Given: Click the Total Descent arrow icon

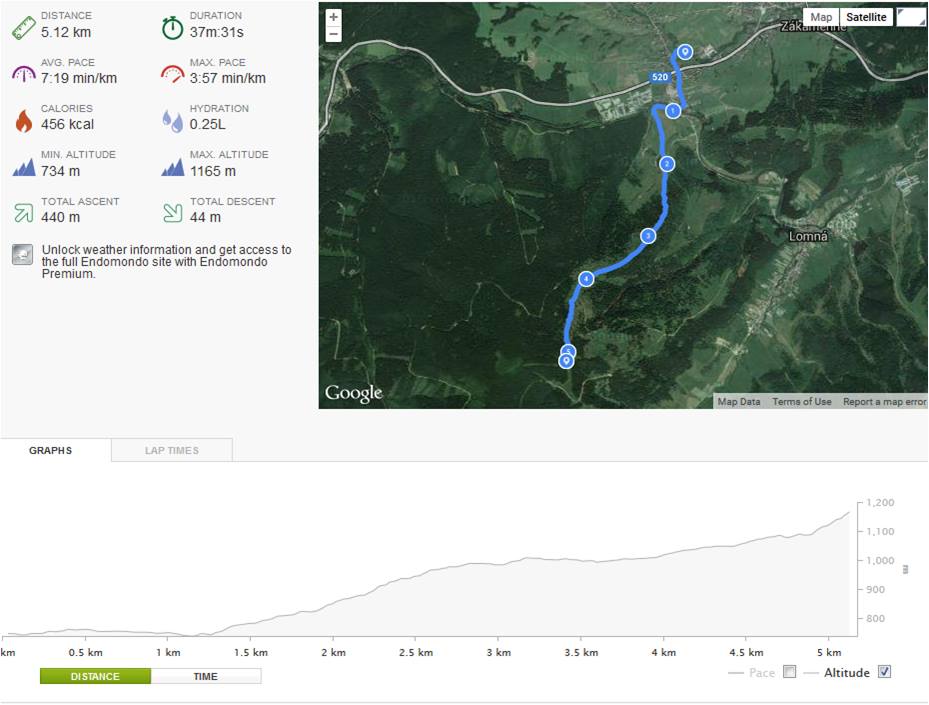Looking at the screenshot, I should (x=172, y=212).
